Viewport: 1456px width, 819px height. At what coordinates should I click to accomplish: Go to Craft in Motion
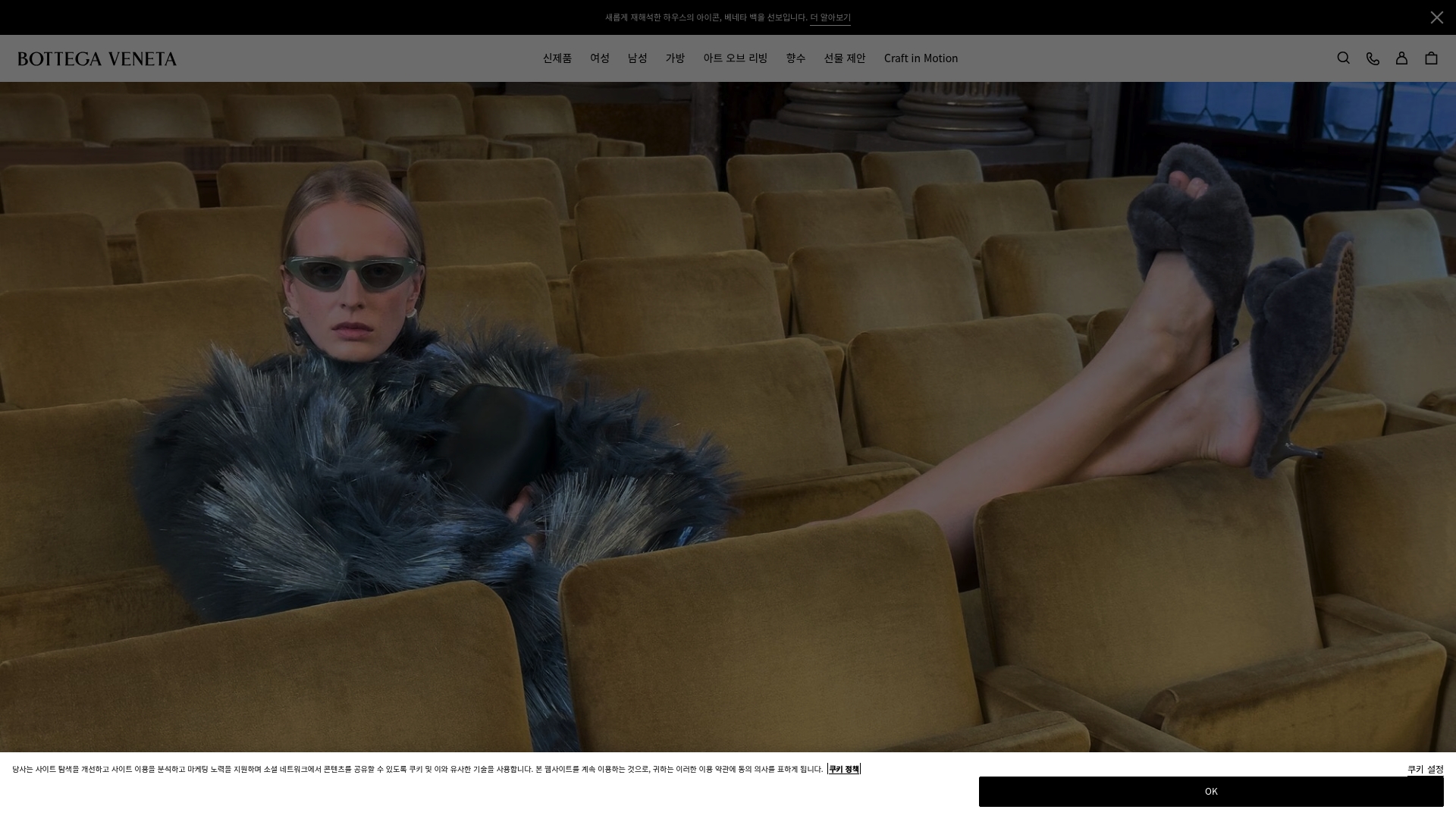point(921,58)
